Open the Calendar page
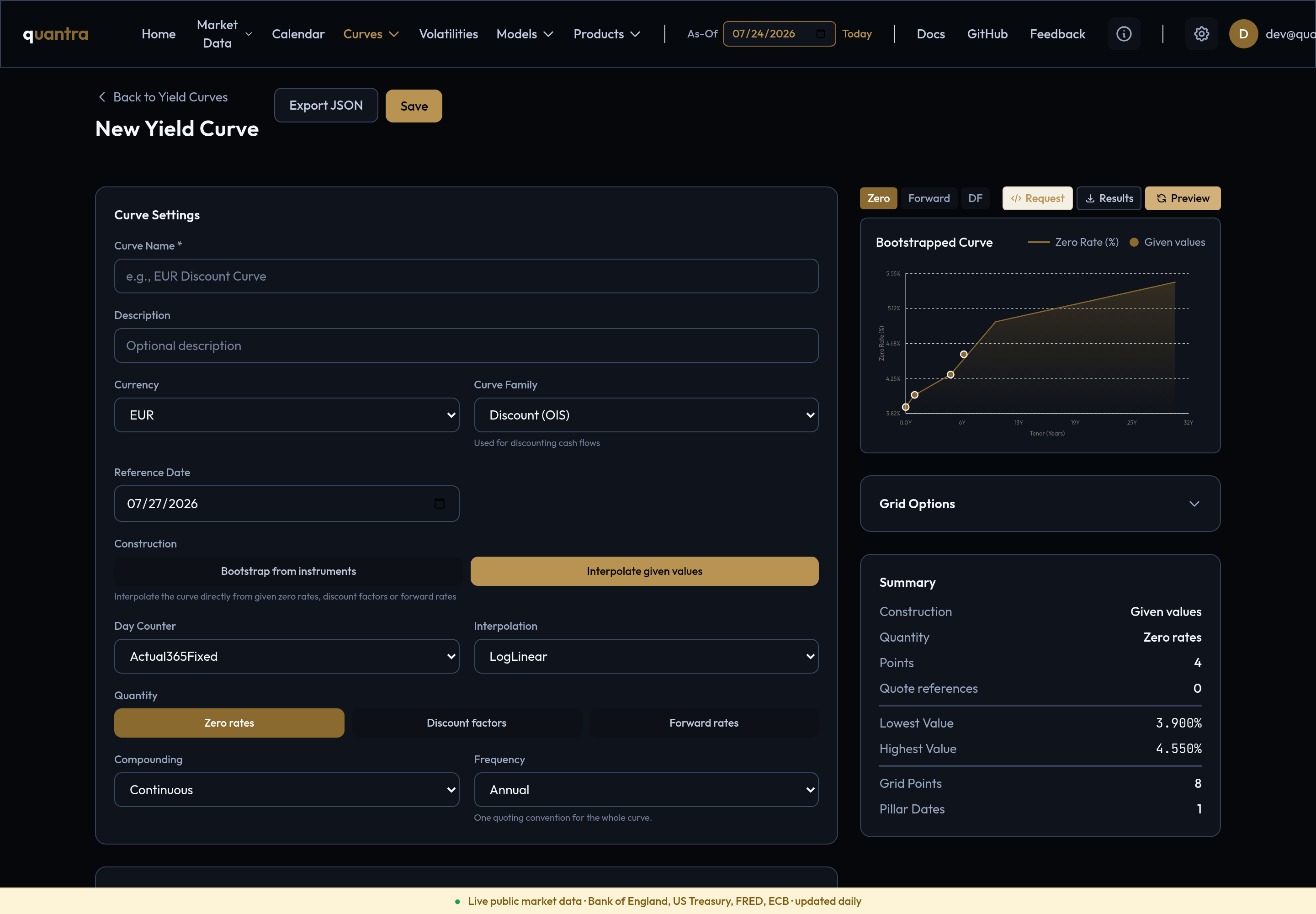Viewport: 1316px width, 914px height. click(x=298, y=34)
